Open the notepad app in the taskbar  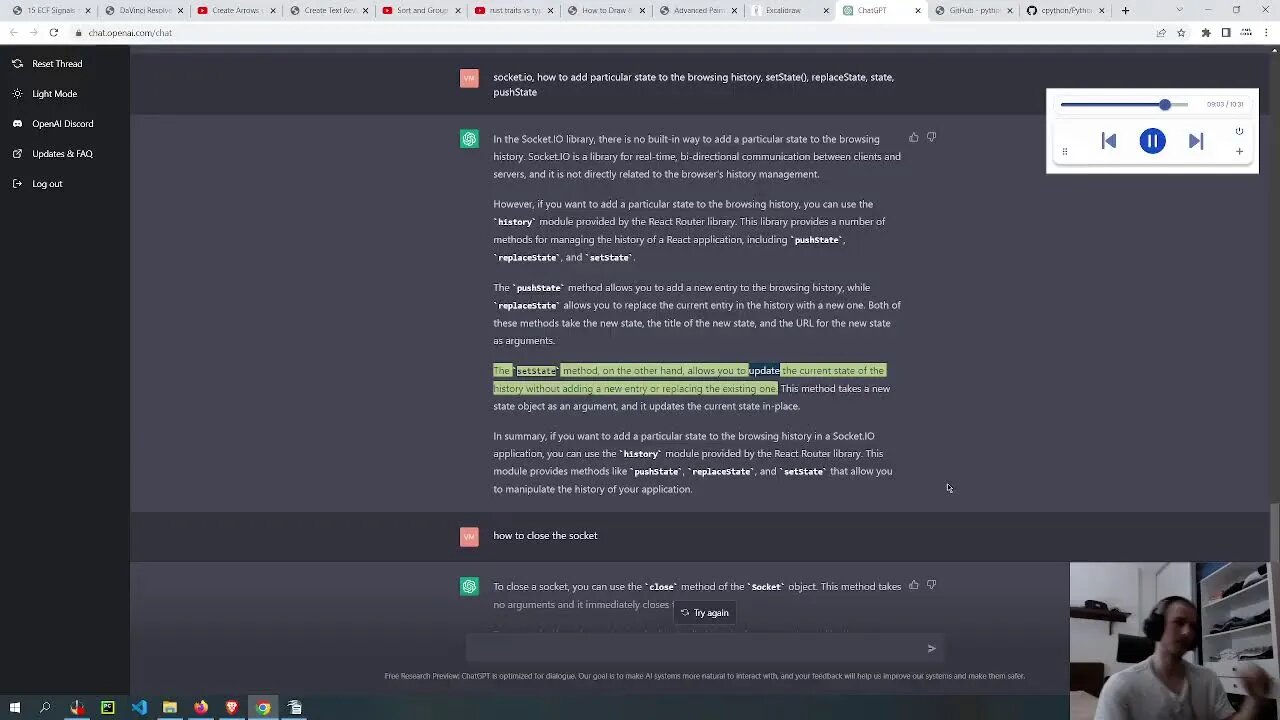pyautogui.click(x=295, y=708)
